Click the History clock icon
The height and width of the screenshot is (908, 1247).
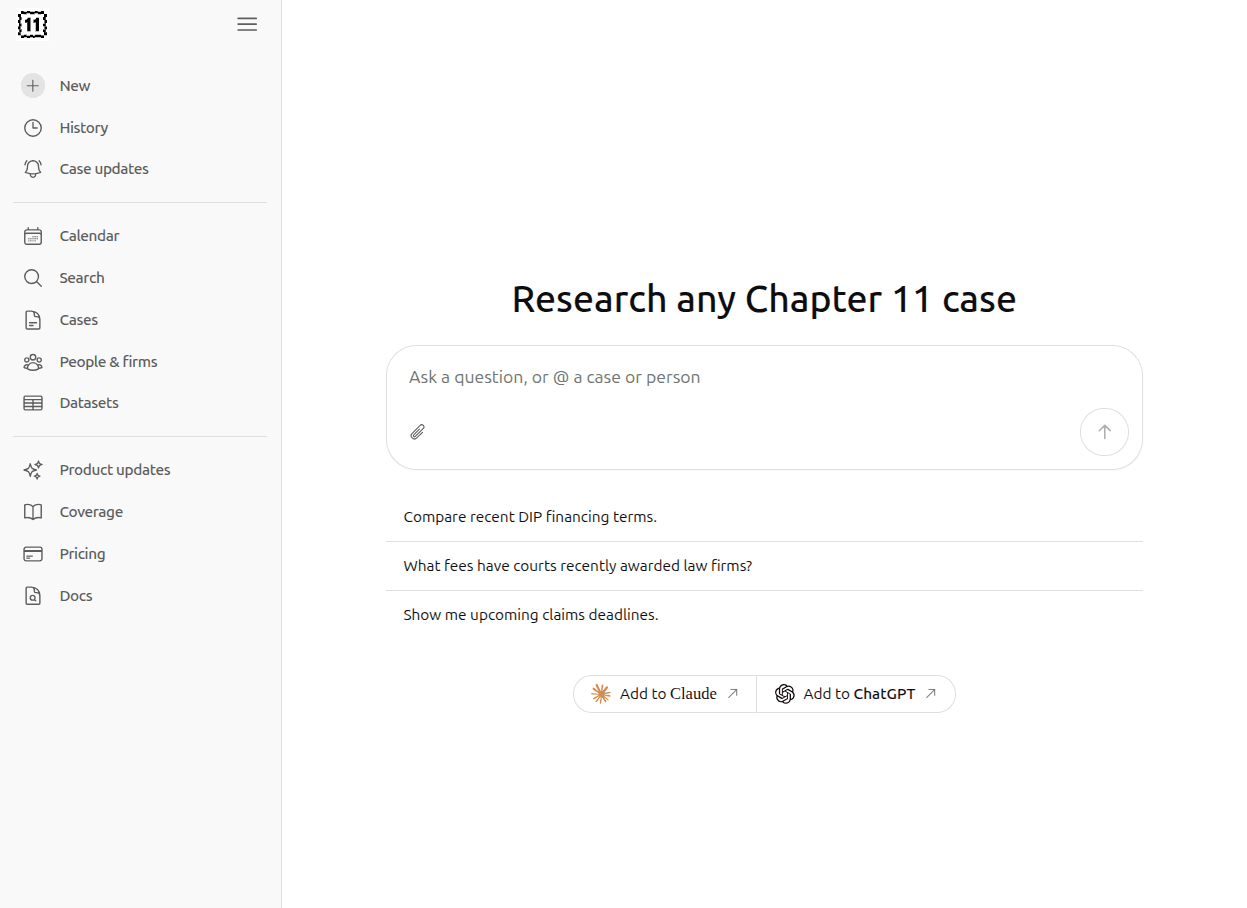[x=33, y=128]
